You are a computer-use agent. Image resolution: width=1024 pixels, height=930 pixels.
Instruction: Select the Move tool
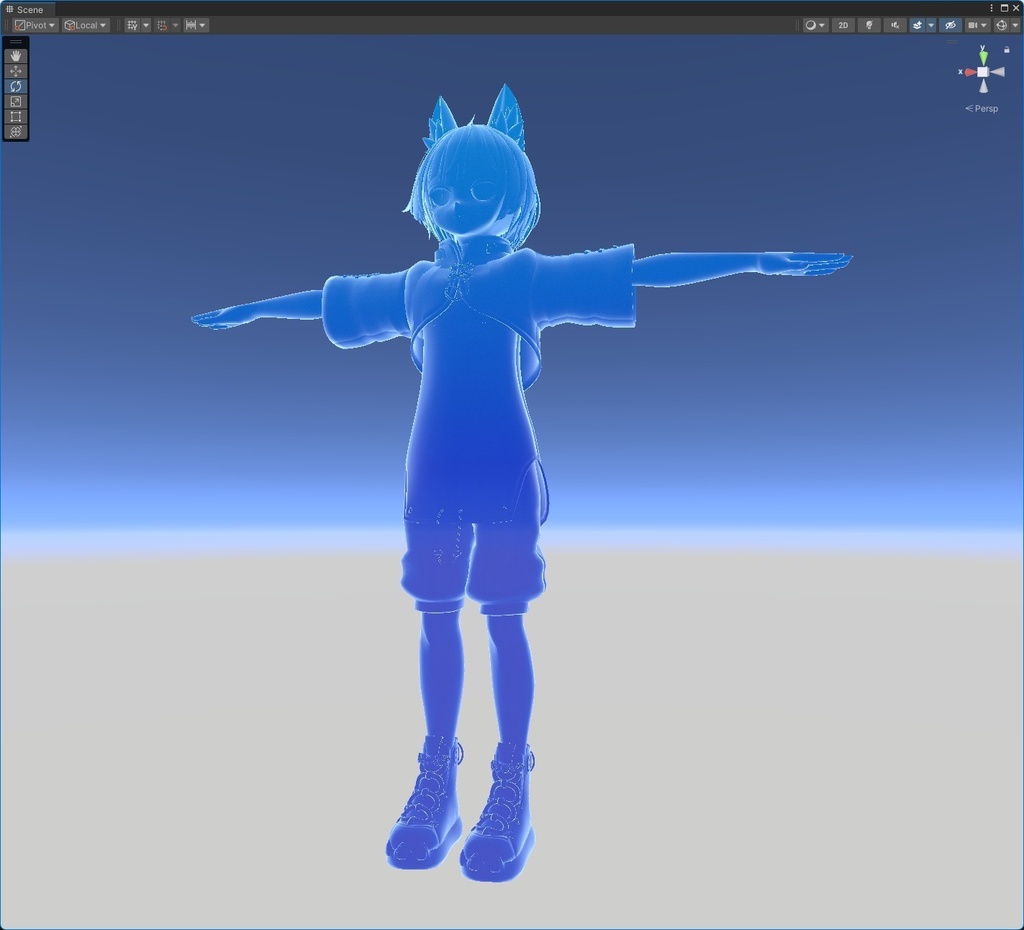coord(15,70)
